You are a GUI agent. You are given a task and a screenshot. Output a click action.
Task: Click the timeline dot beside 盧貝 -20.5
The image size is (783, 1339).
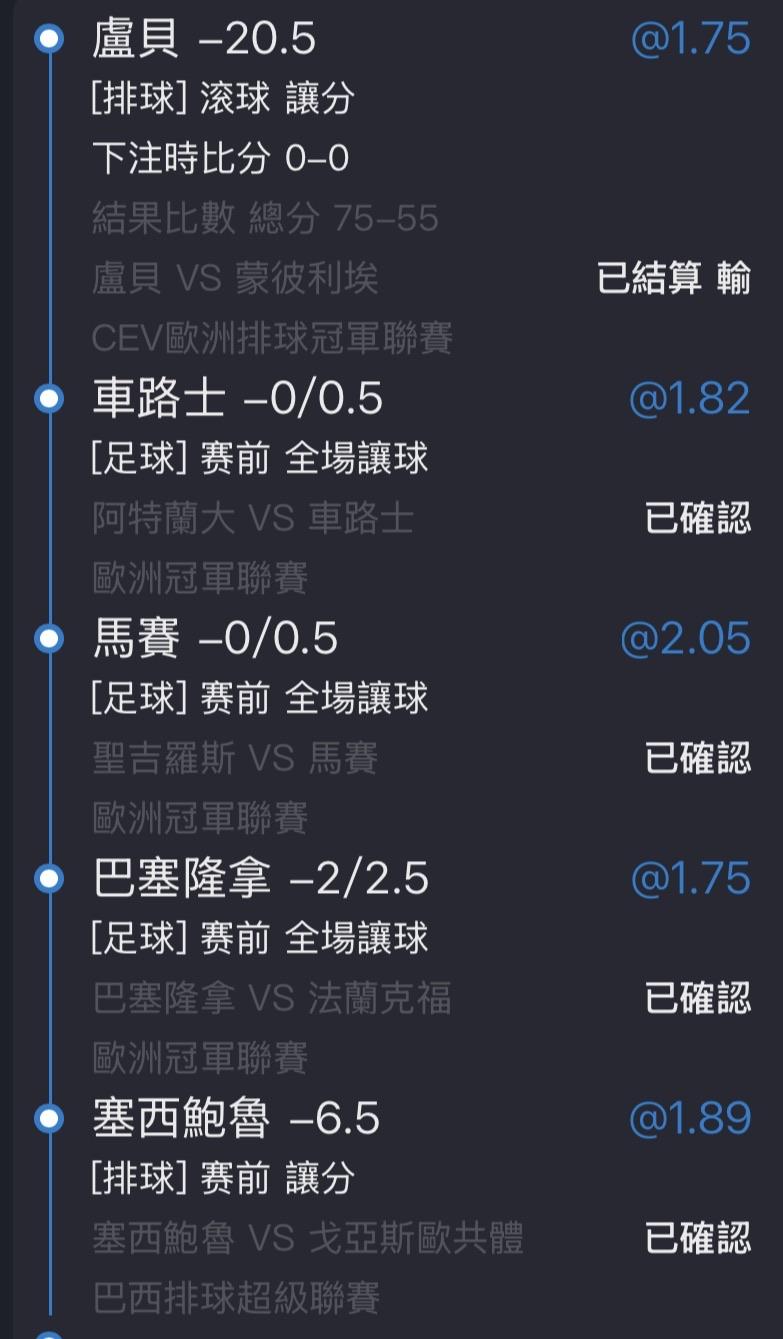click(x=48, y=39)
